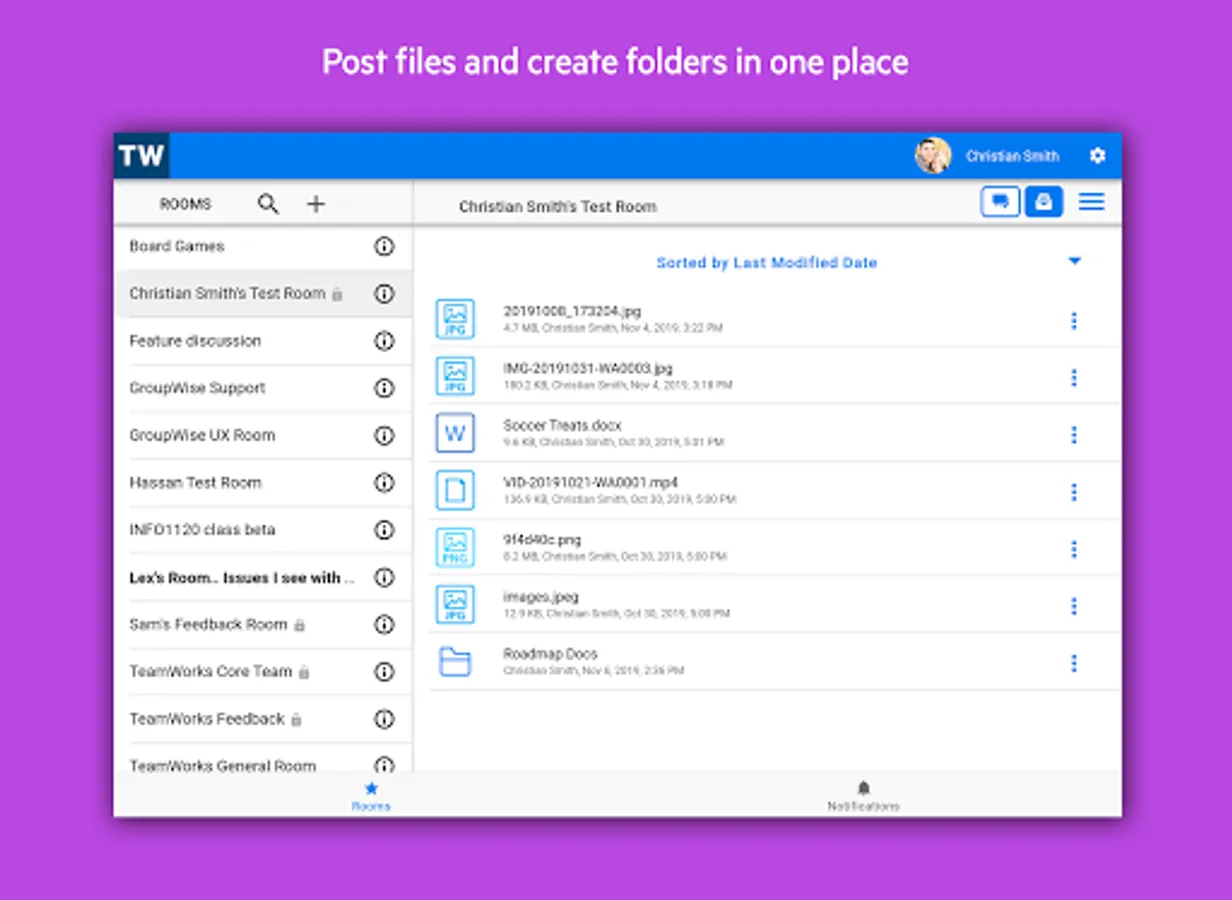1232x900 pixels.
Task: Open the hamburger menu icon
Action: coord(1091,202)
